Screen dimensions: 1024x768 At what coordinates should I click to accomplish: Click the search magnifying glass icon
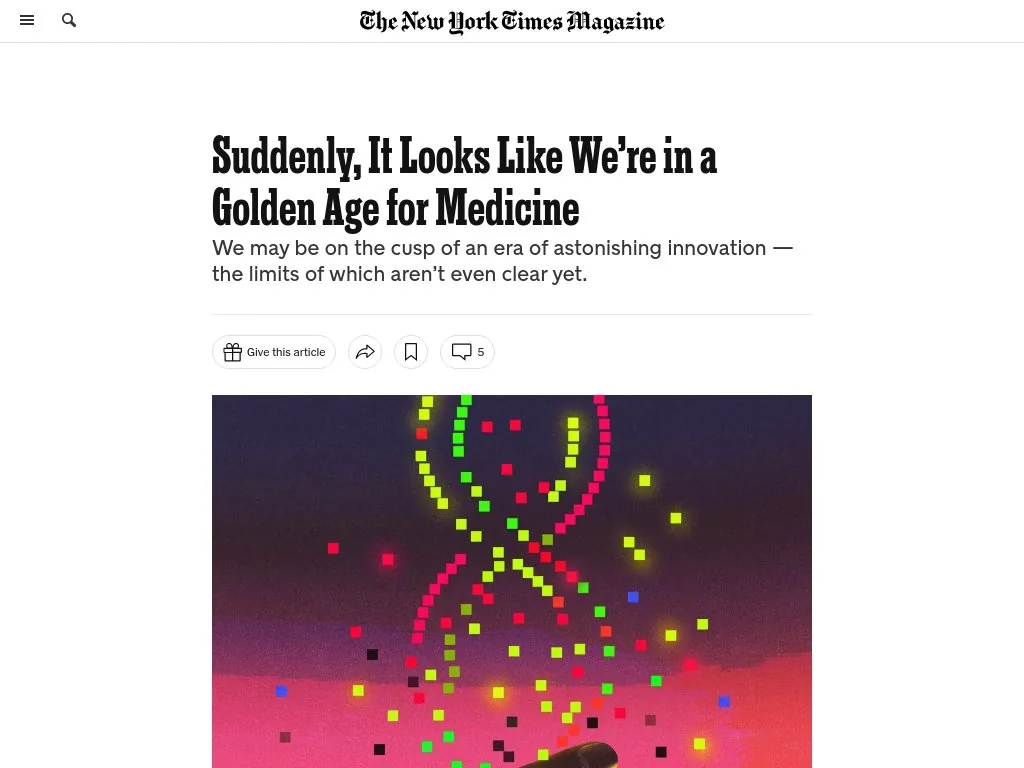(69, 20)
